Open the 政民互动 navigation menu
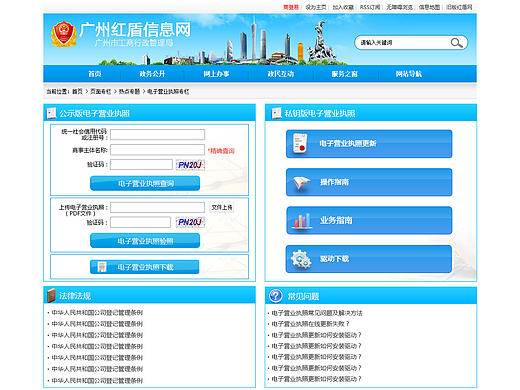 click(x=281, y=74)
